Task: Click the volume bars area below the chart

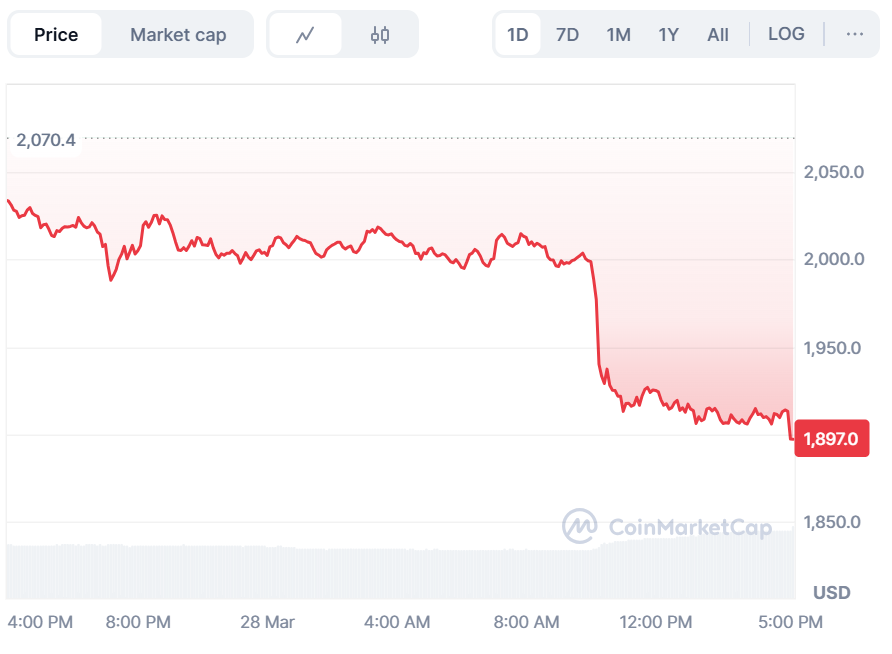Action: pos(300,572)
